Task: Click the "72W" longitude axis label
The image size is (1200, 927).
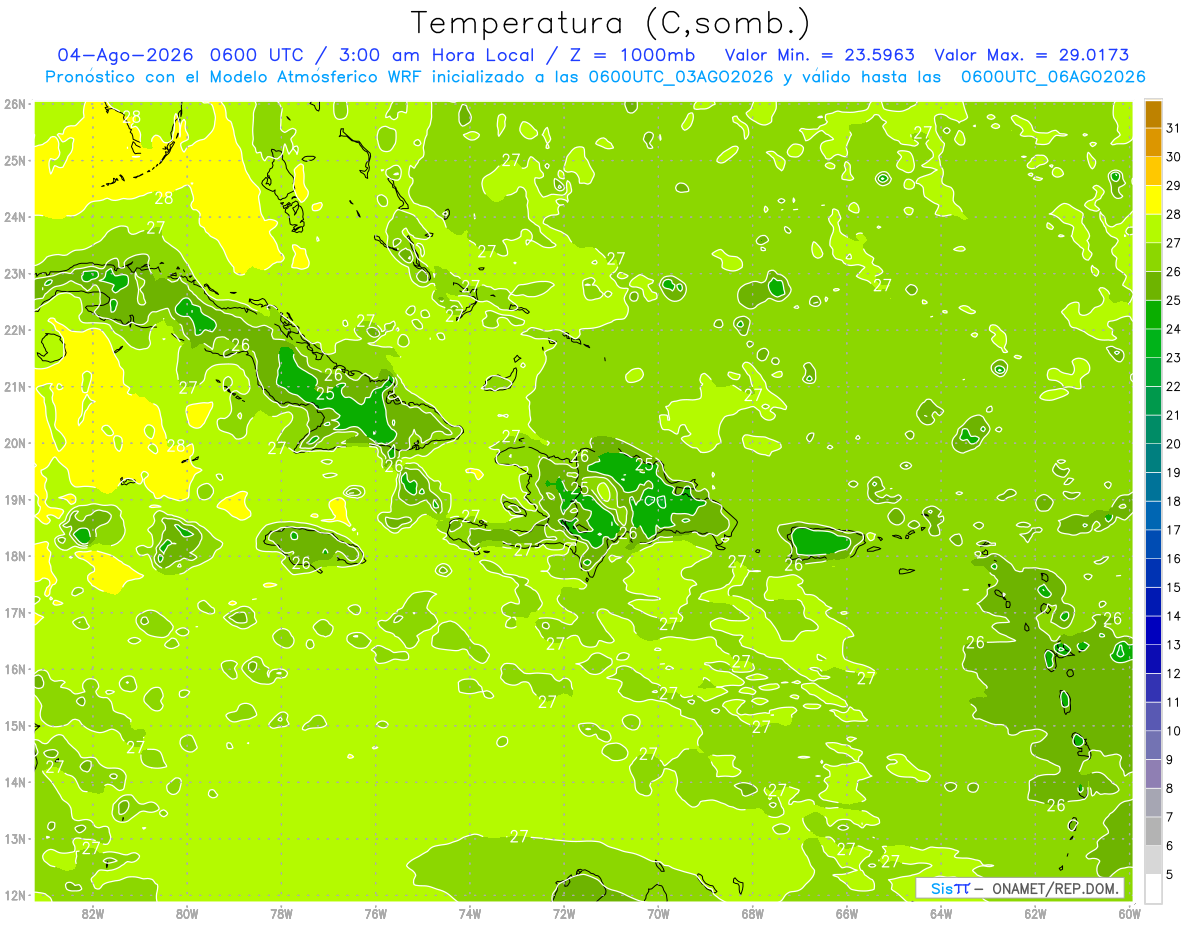Action: 564,913
